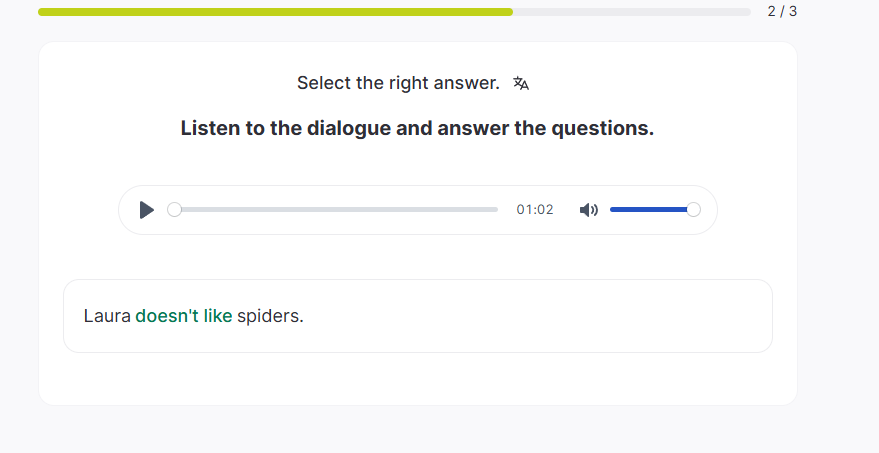The height and width of the screenshot is (453, 879).
Task: Click the word "Laura" in the sentence
Action: (x=107, y=316)
